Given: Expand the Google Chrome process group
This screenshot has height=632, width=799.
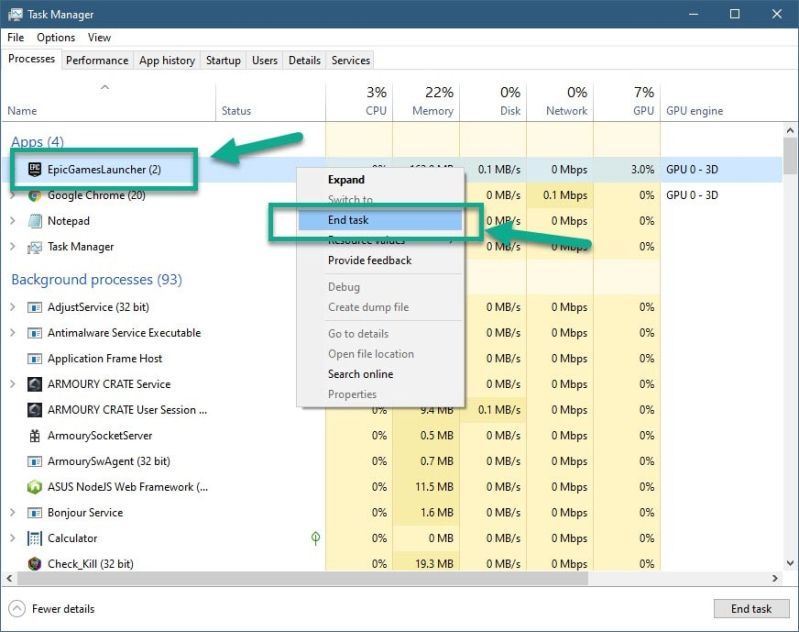Looking at the screenshot, I should coord(13,195).
